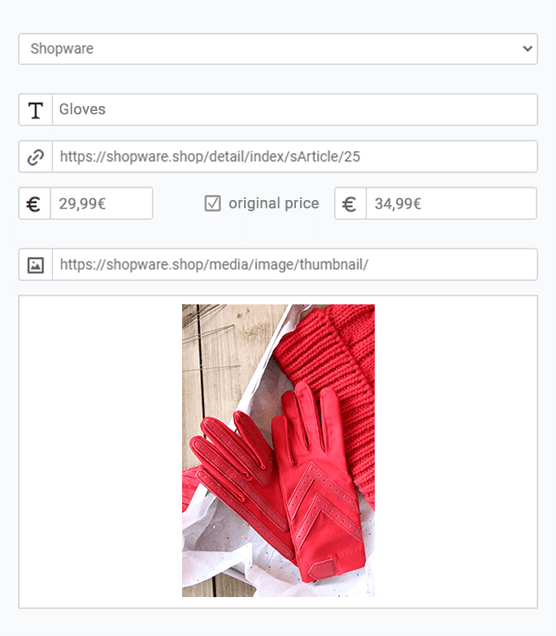Viewport: 556px width, 636px height.
Task: Click the euro icon beside 29,99€
Action: click(34, 204)
